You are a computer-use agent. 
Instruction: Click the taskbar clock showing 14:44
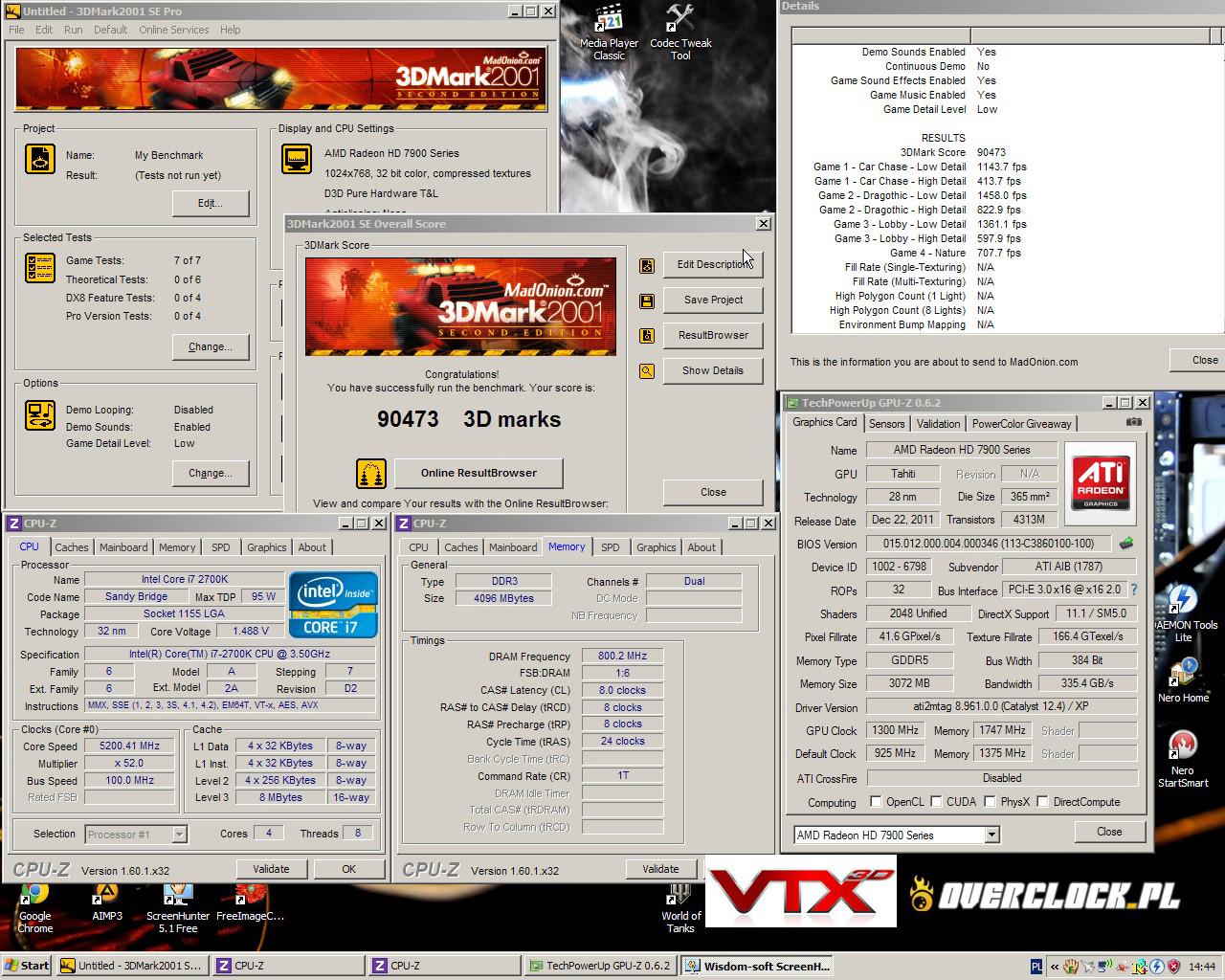(1202, 967)
